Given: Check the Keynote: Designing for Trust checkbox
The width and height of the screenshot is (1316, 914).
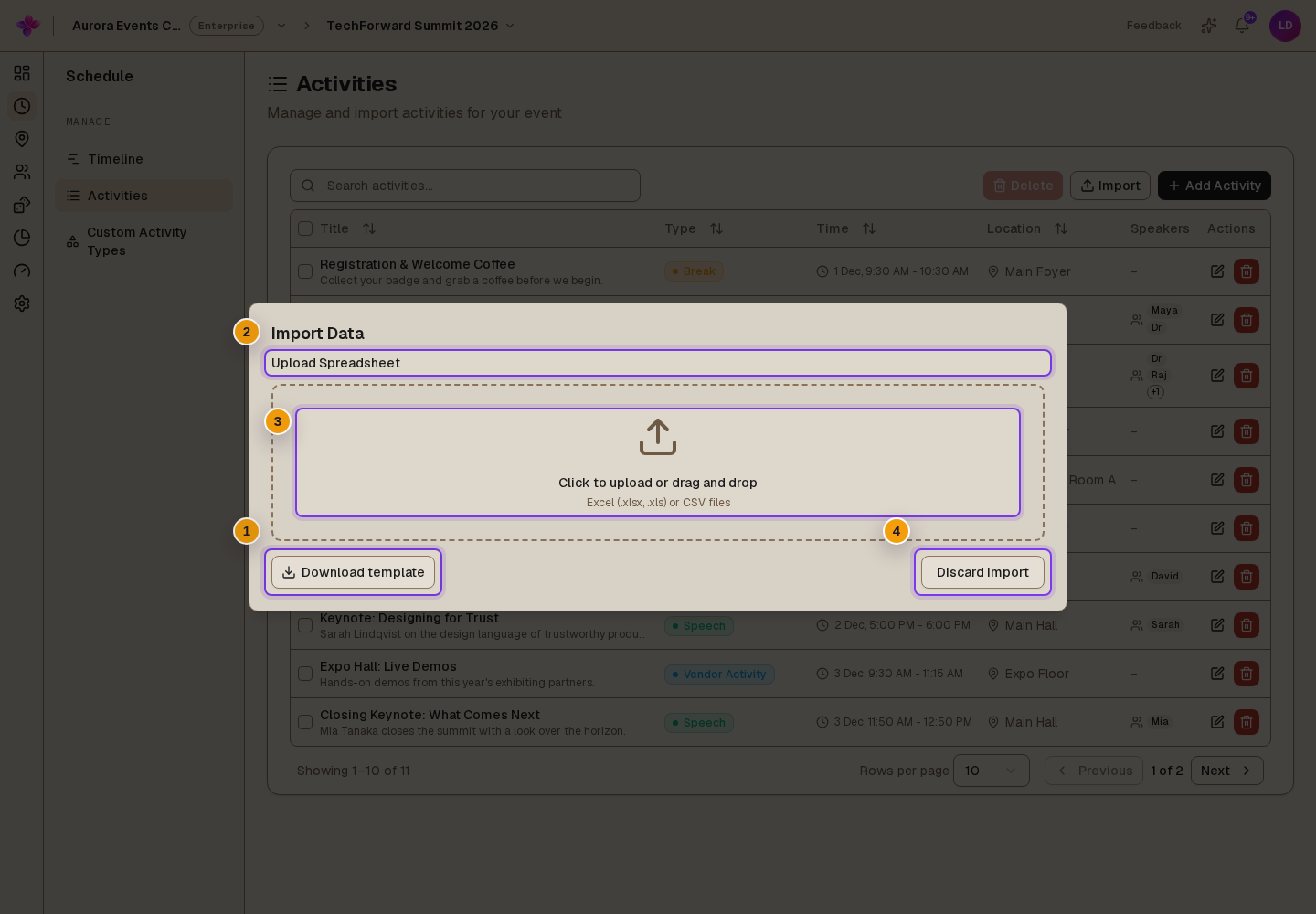Looking at the screenshot, I should 305,625.
